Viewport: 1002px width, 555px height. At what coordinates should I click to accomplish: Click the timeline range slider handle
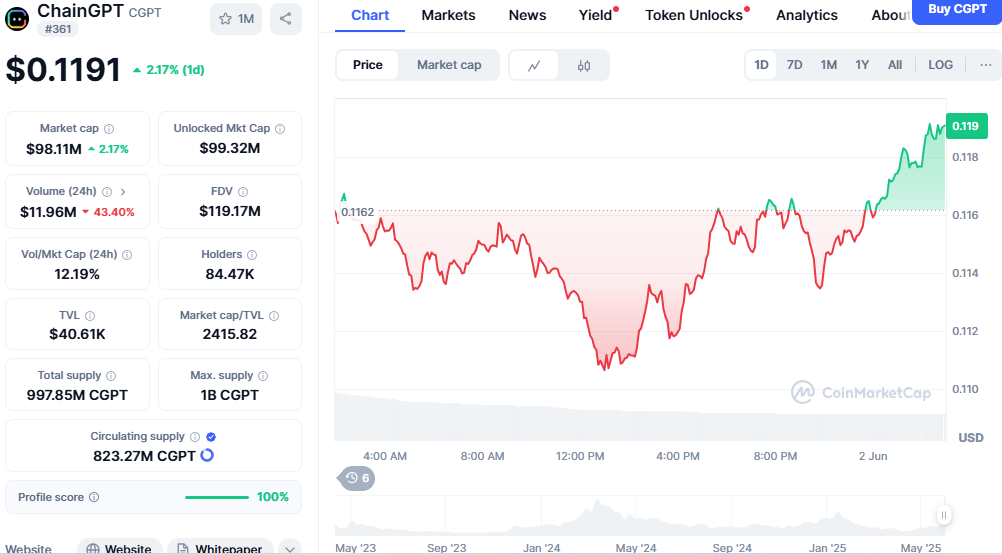pyautogui.click(x=943, y=516)
